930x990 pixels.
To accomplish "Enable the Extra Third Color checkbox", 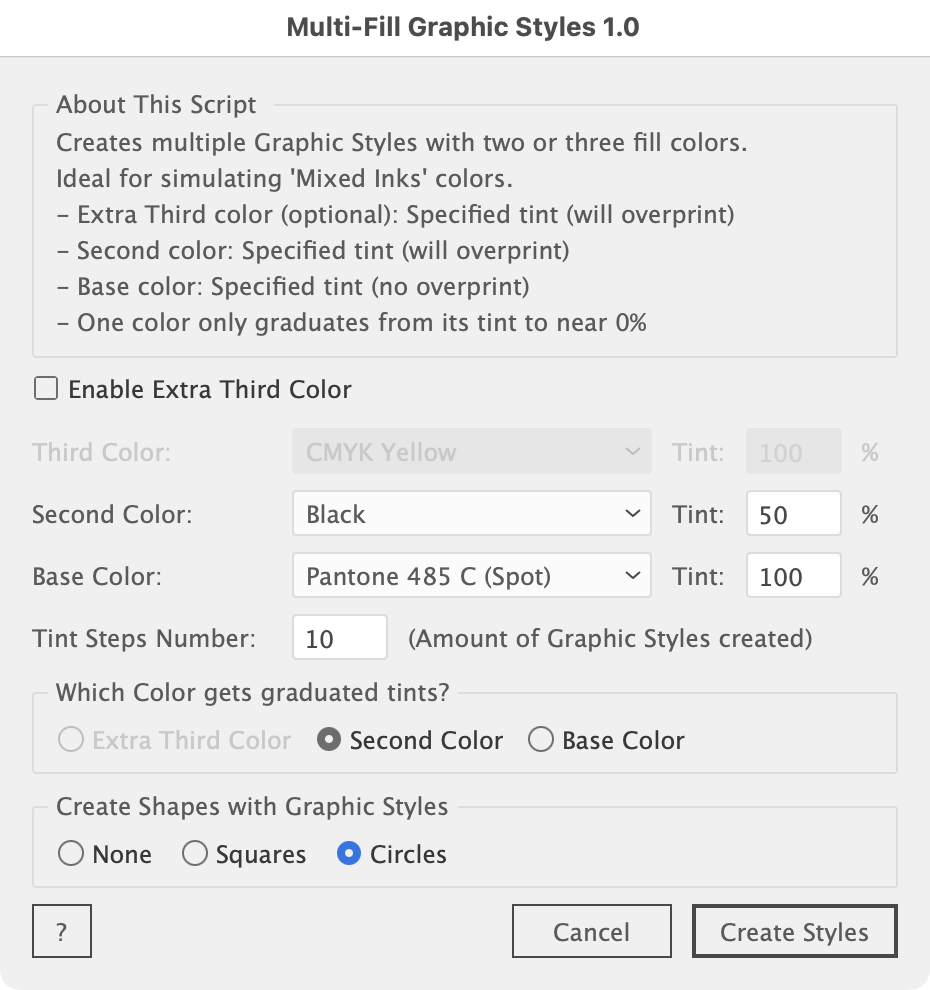I will (x=46, y=389).
